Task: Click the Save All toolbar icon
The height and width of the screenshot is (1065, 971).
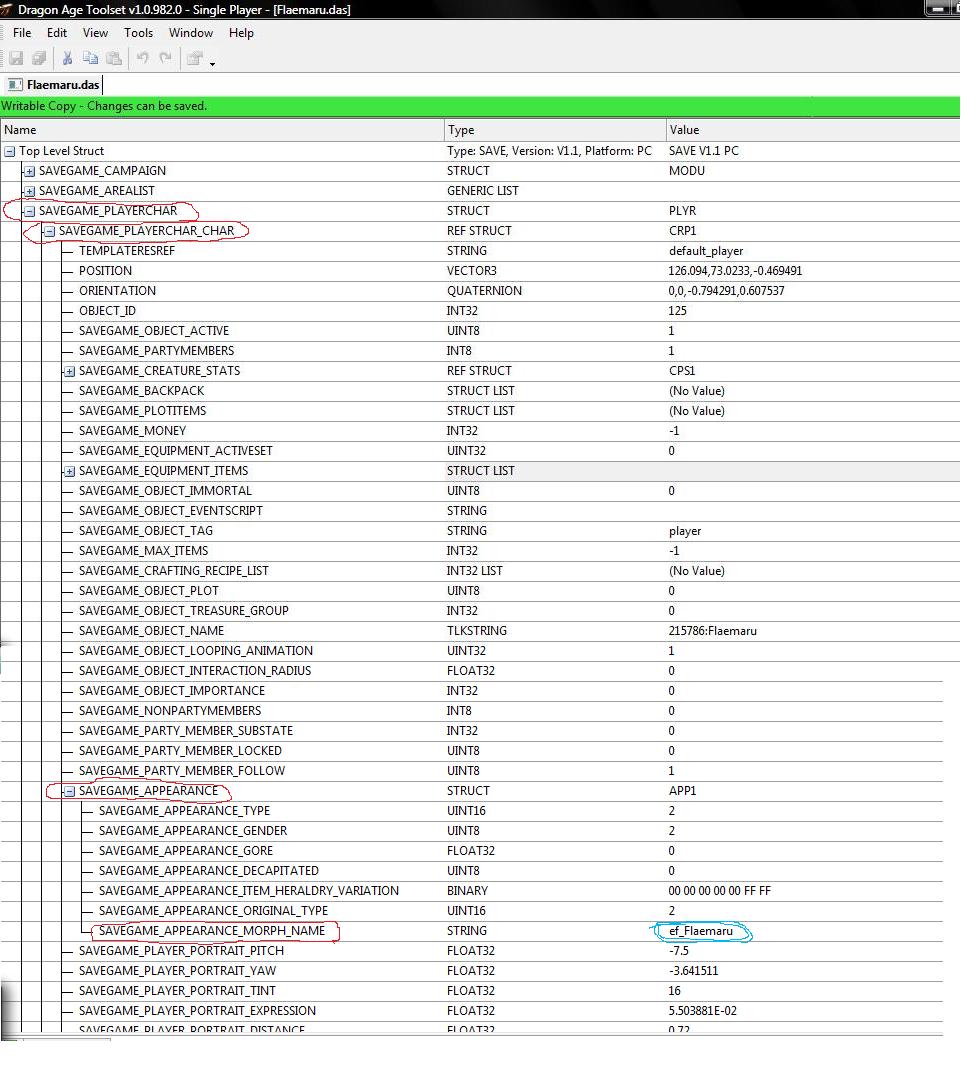Action: click(39, 59)
